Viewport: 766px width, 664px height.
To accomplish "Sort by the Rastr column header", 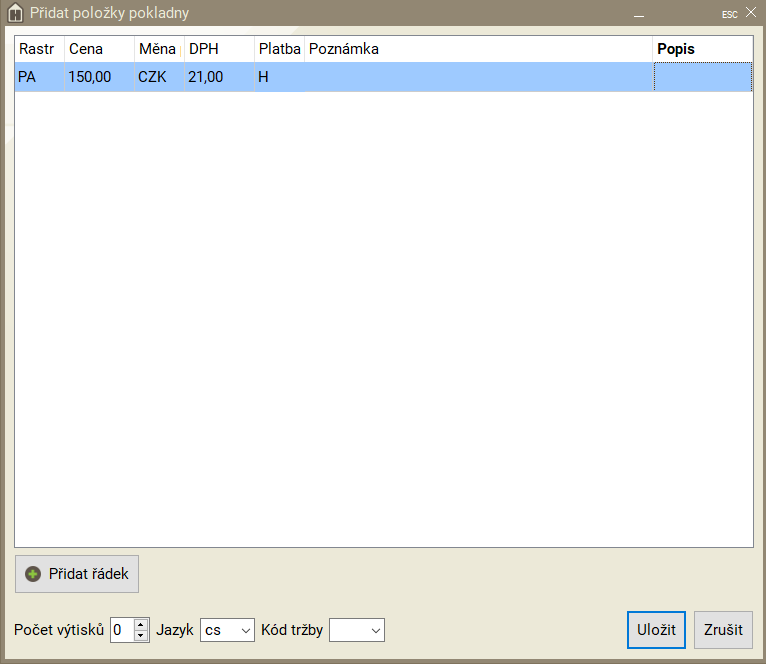I will 39,49.
